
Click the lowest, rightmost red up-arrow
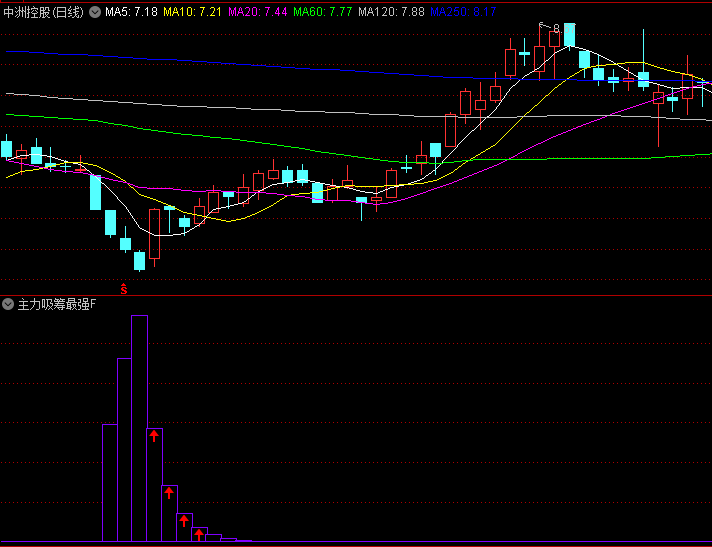pyautogui.click(x=199, y=535)
